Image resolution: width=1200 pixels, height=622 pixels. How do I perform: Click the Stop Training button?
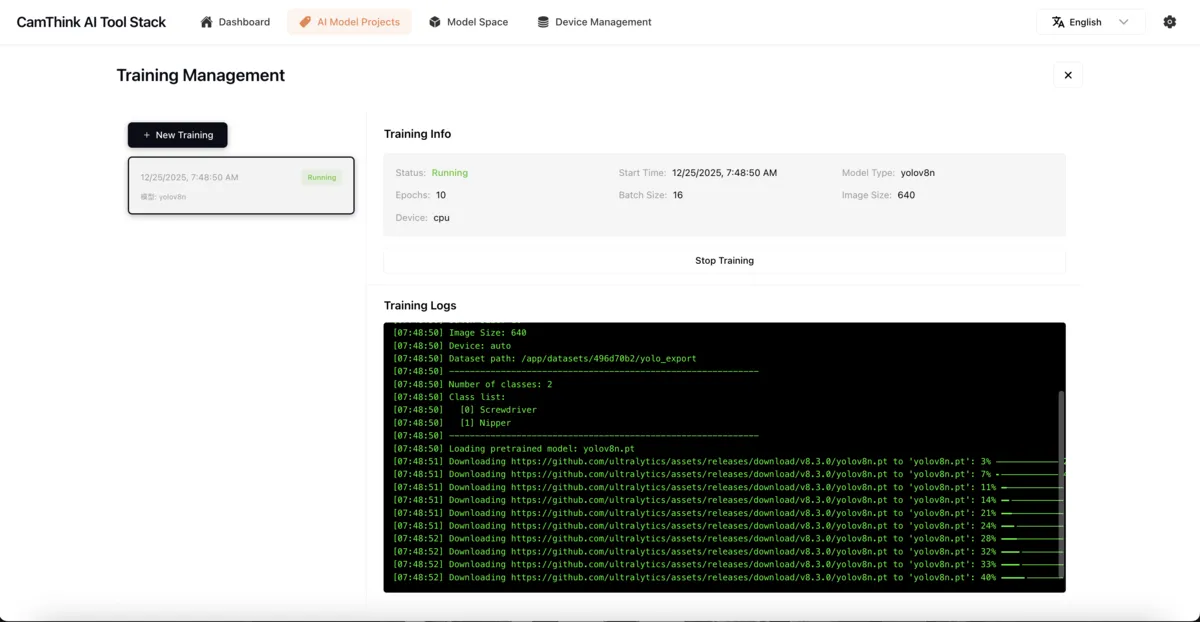click(724, 261)
